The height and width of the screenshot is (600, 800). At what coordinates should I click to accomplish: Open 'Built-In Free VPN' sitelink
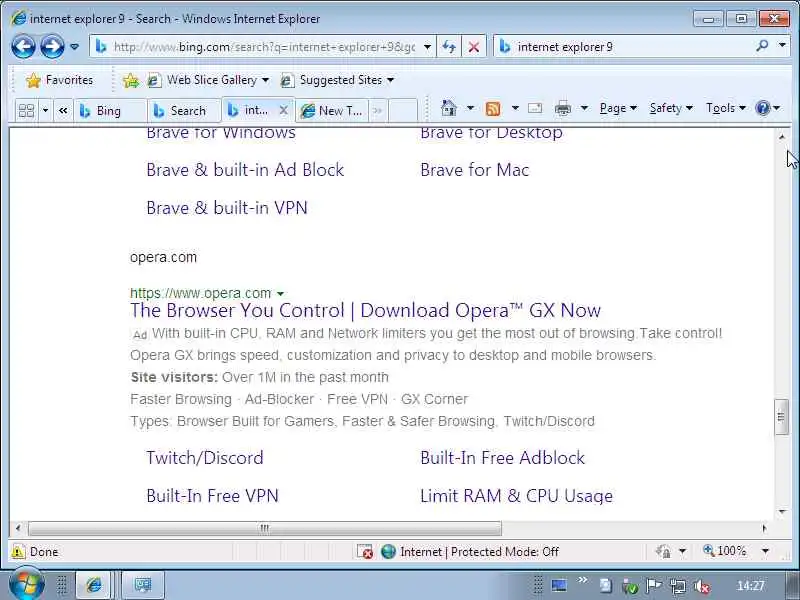tap(212, 496)
